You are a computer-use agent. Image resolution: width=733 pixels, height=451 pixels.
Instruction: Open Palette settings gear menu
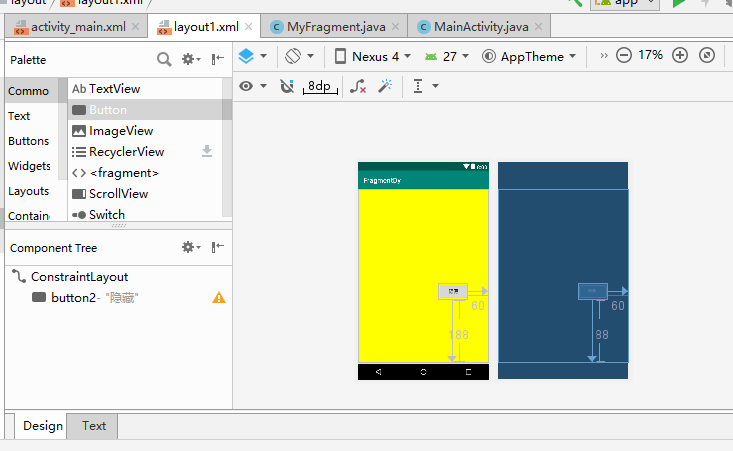click(x=191, y=59)
